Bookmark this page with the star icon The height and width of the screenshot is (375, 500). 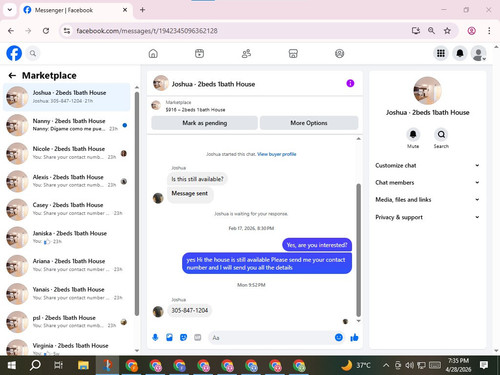pyautogui.click(x=447, y=31)
